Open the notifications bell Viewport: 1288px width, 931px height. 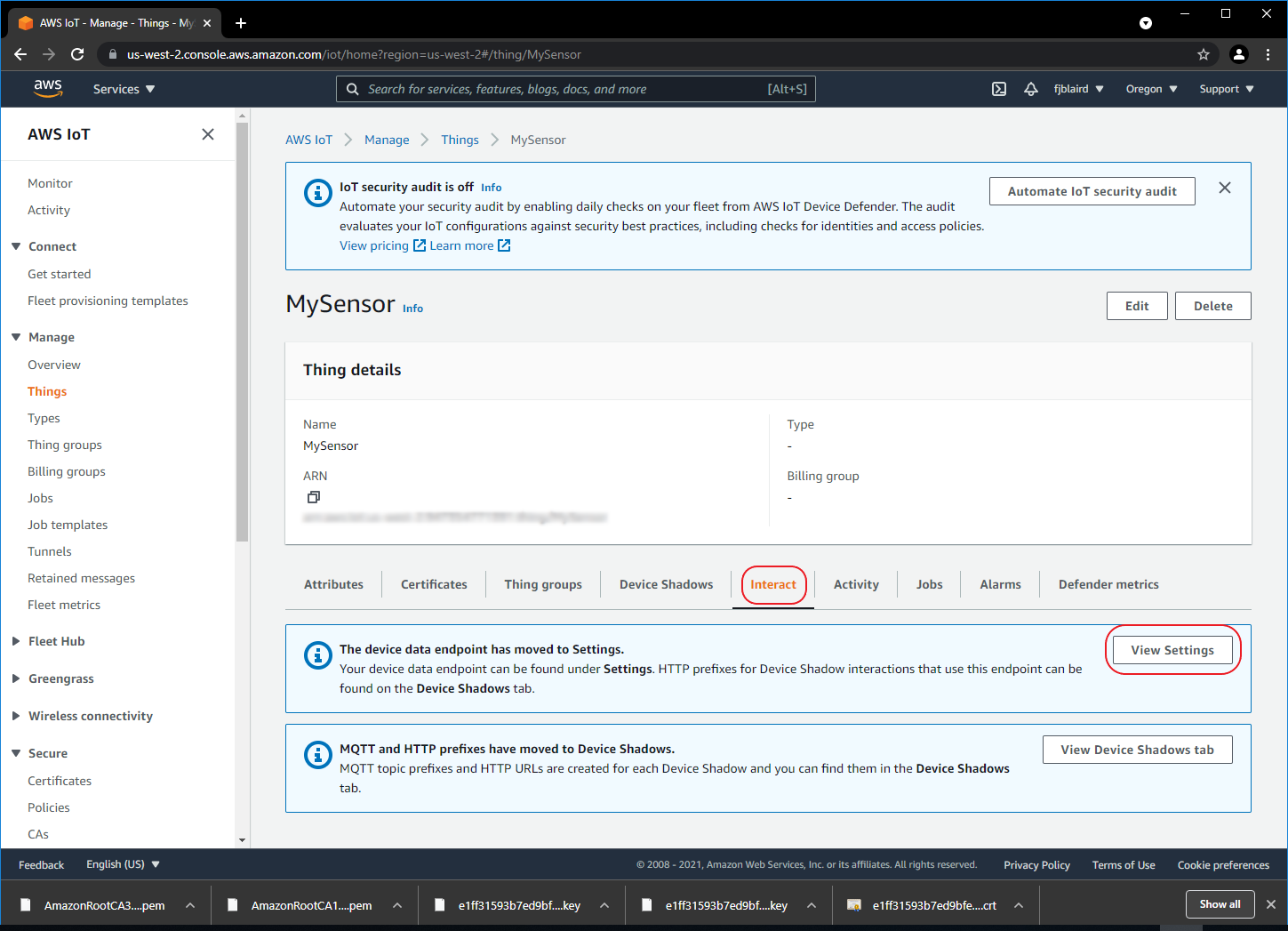pyautogui.click(x=1030, y=89)
